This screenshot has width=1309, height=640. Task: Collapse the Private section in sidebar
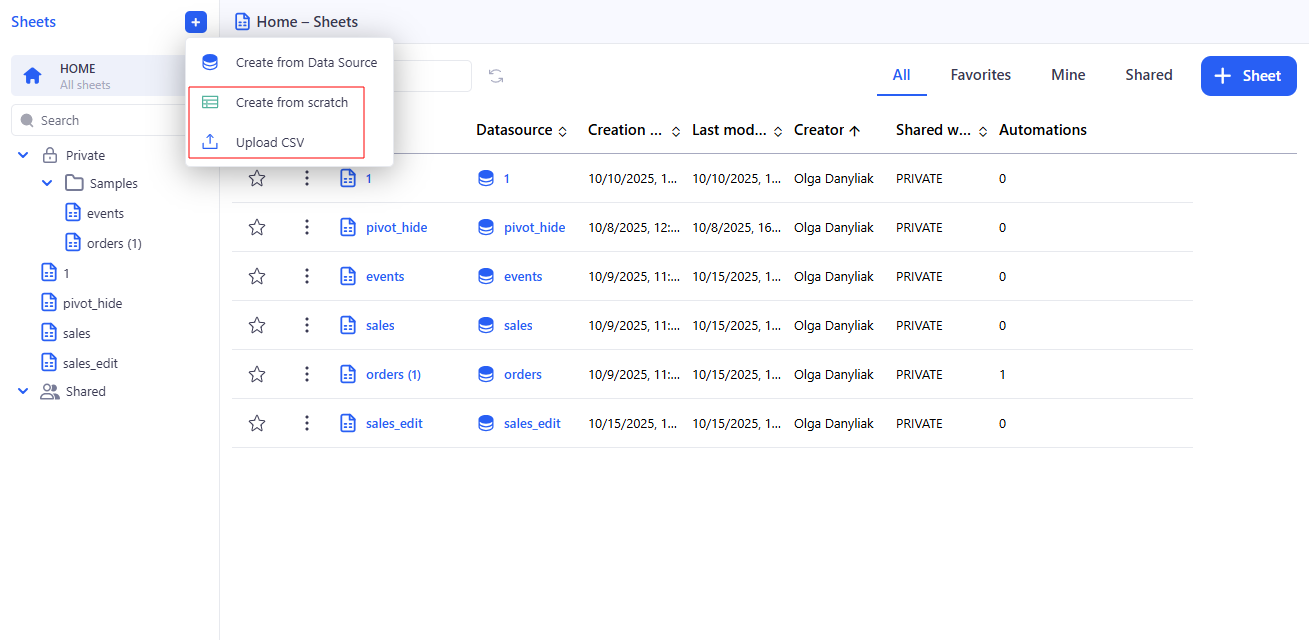(x=23, y=155)
